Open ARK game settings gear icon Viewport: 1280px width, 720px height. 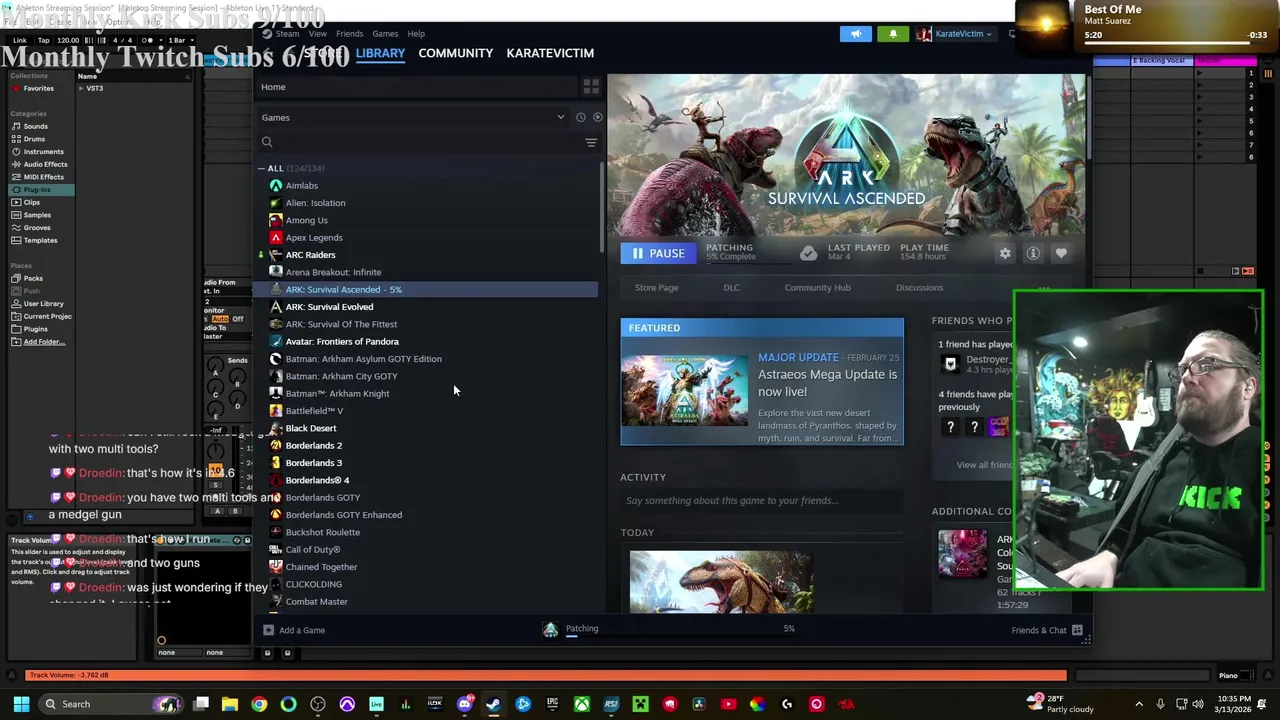coord(1005,253)
